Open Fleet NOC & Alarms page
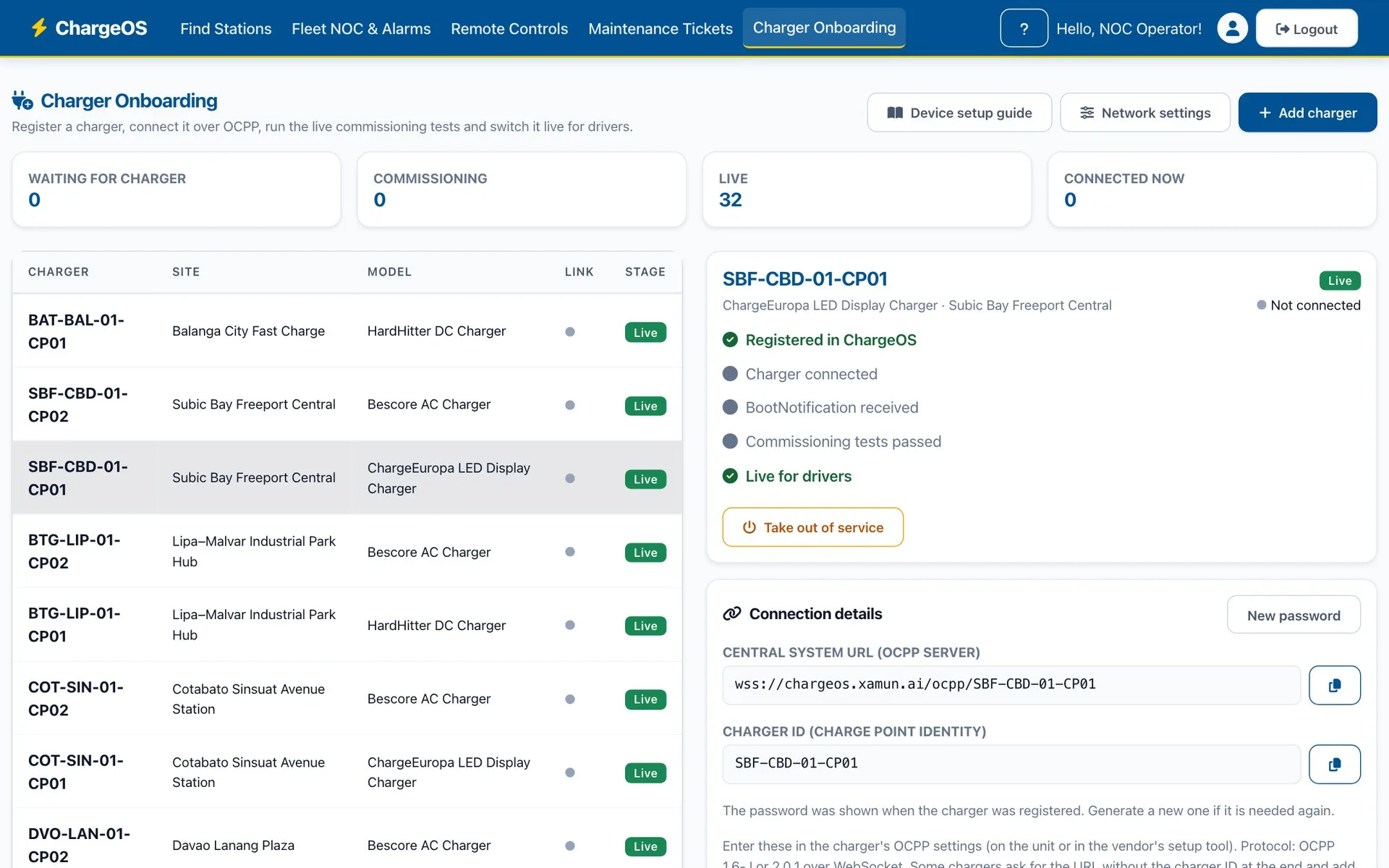The image size is (1389, 868). pos(361,28)
